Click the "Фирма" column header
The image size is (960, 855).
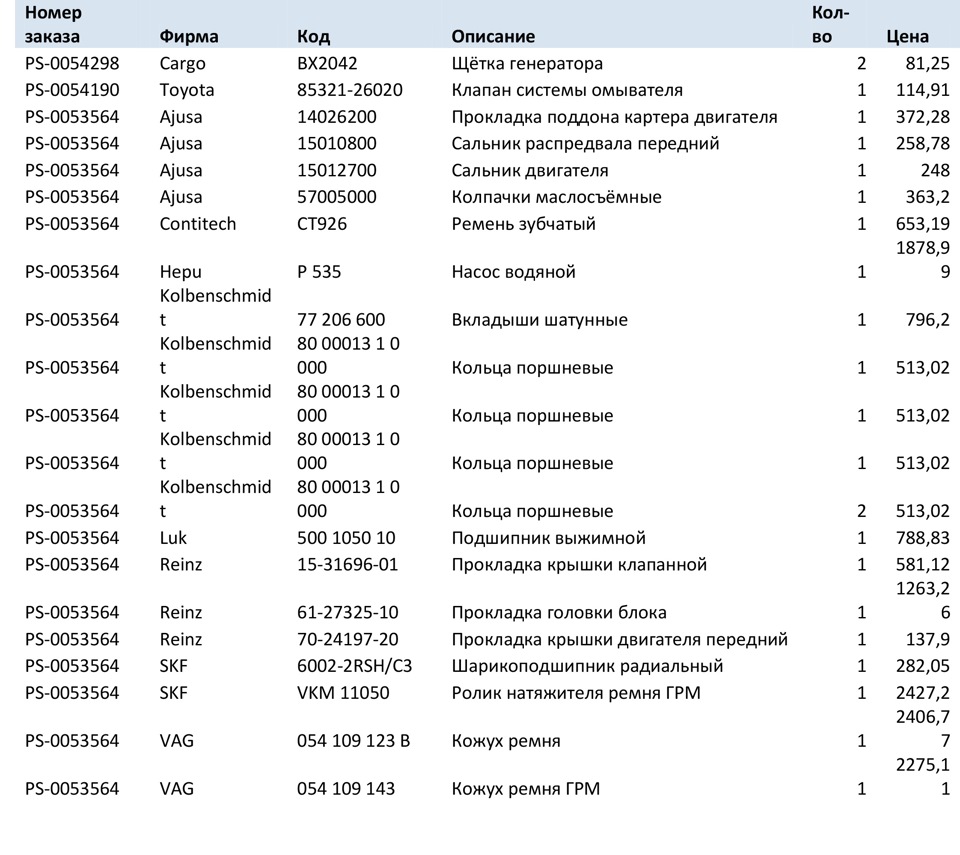(x=189, y=36)
